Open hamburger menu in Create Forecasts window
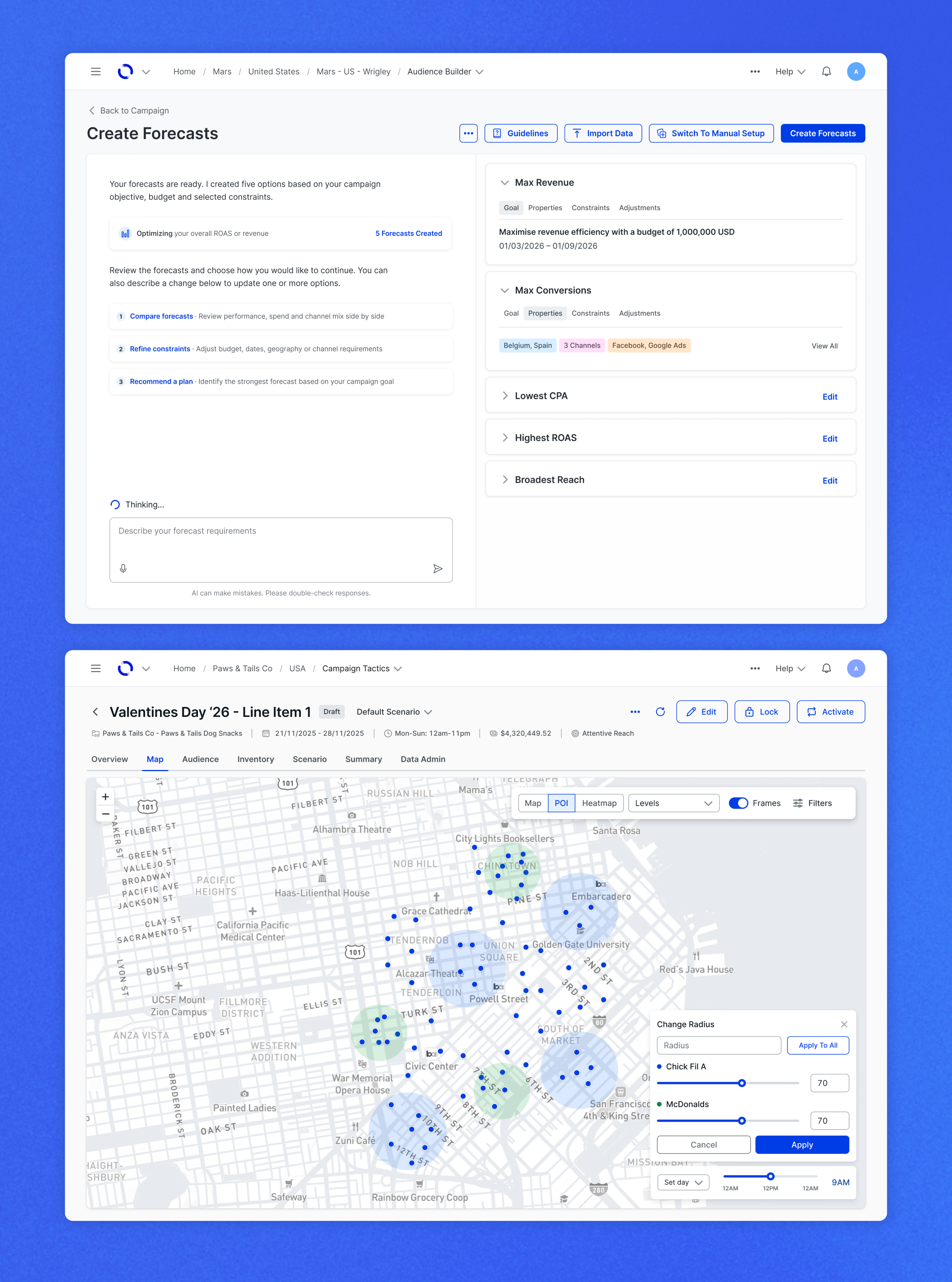Screen dimensions: 952x1282 click(x=96, y=71)
